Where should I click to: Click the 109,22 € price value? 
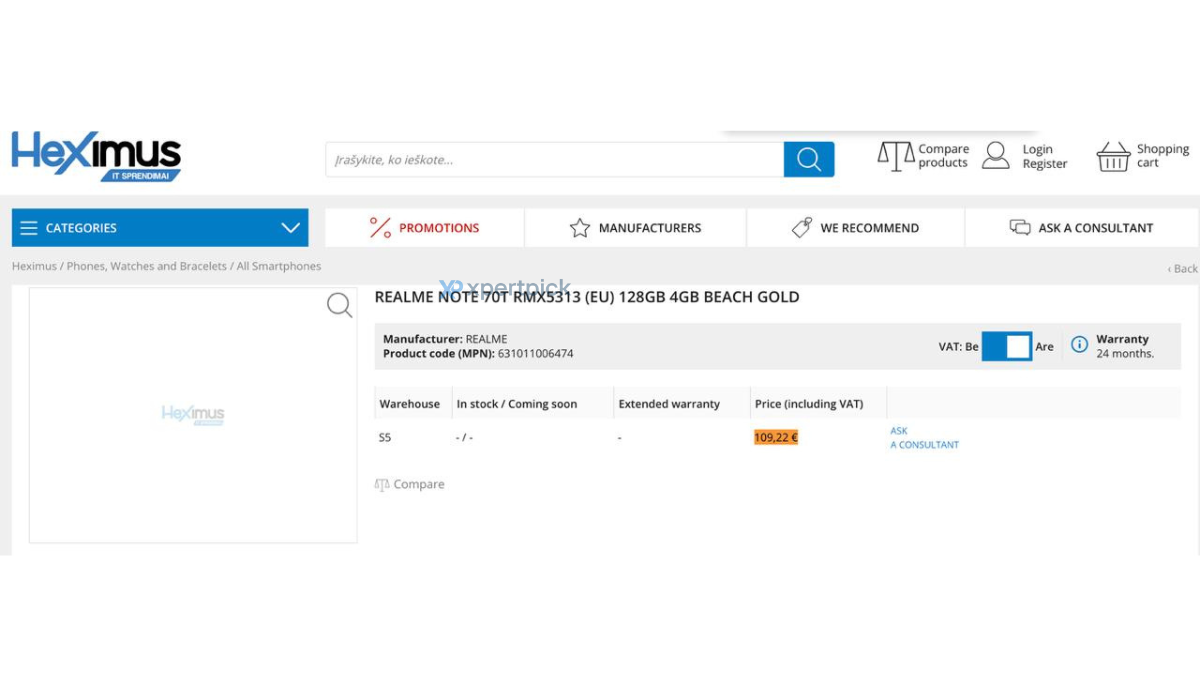coord(776,437)
